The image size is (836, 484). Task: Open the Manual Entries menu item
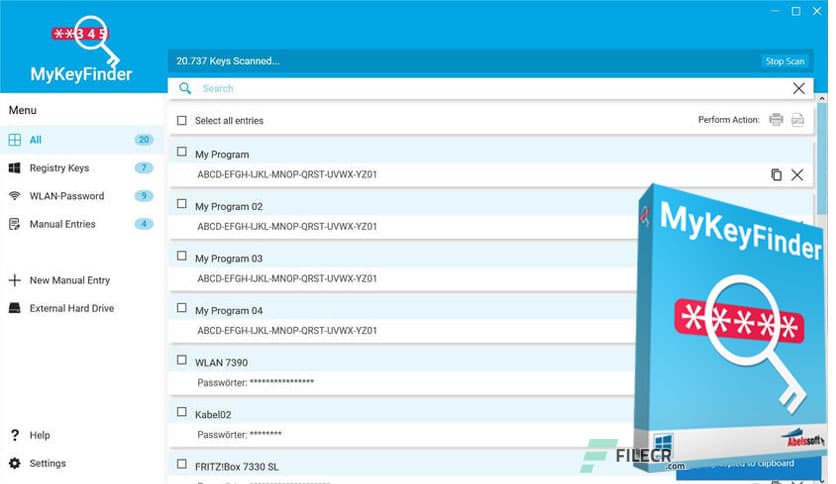[x=81, y=224]
